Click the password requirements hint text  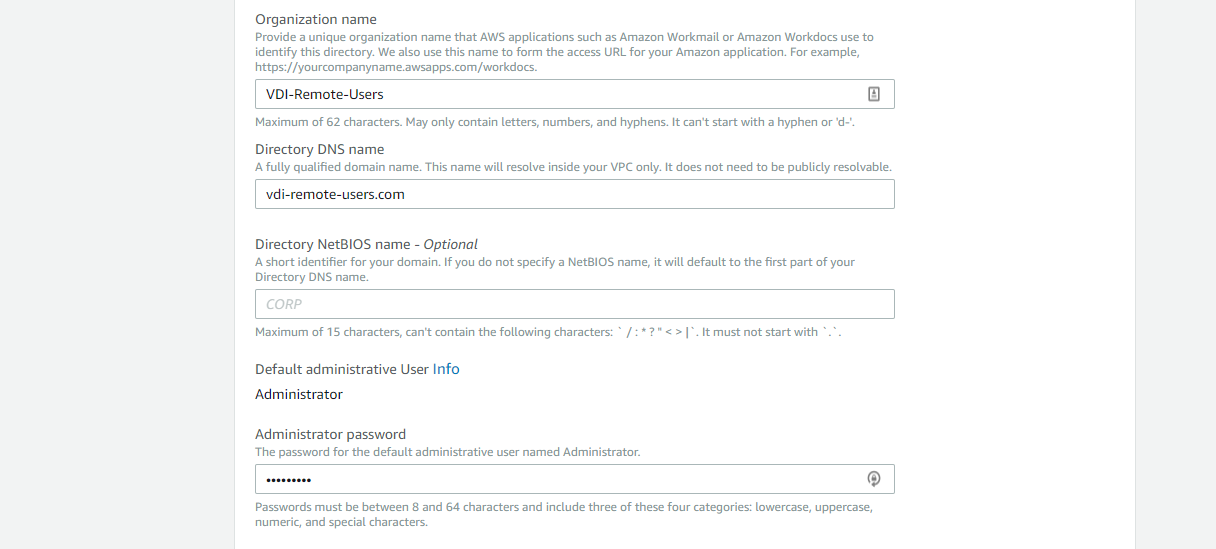(563, 514)
